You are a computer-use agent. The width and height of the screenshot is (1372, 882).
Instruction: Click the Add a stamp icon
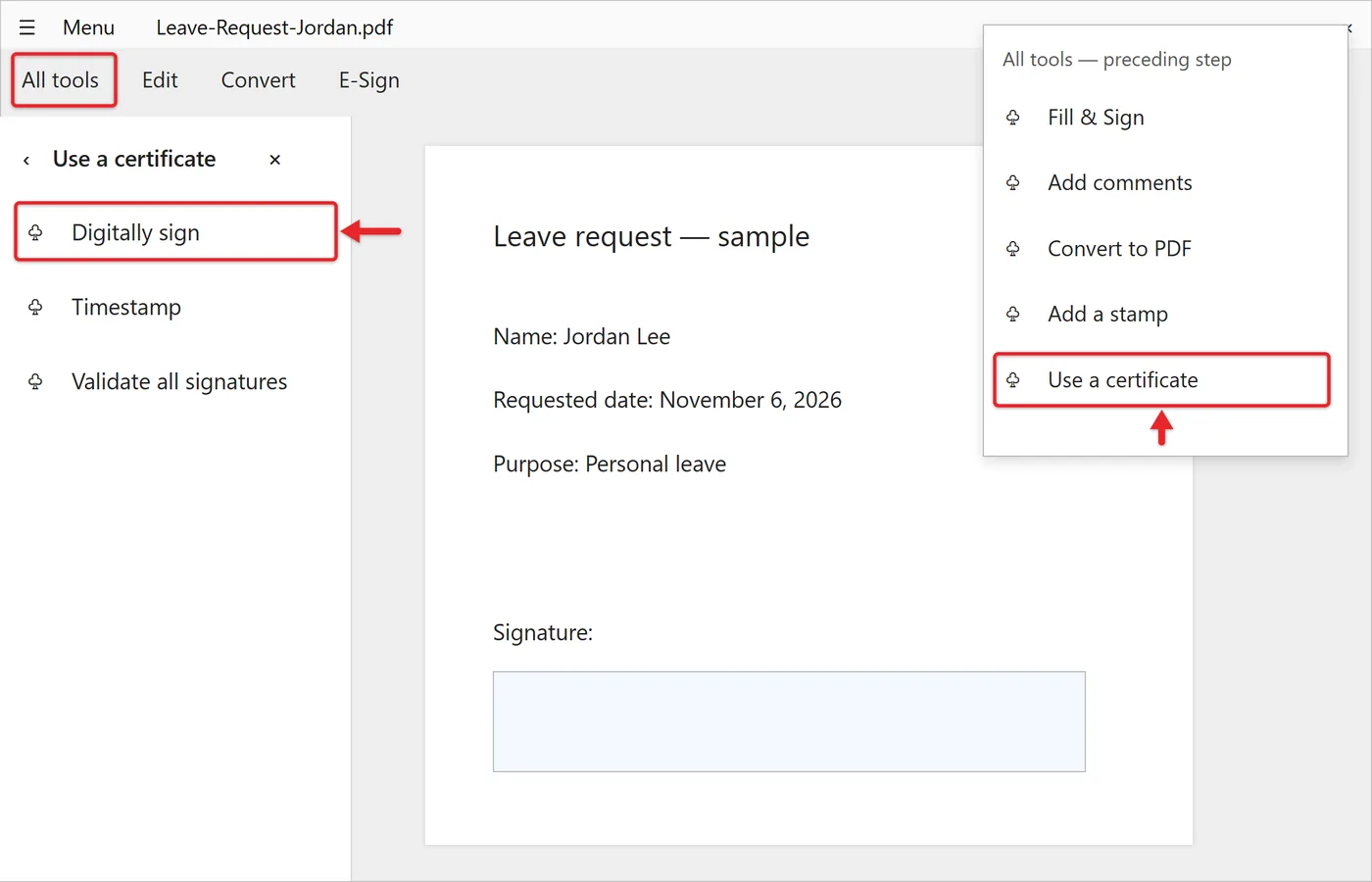tap(1013, 315)
